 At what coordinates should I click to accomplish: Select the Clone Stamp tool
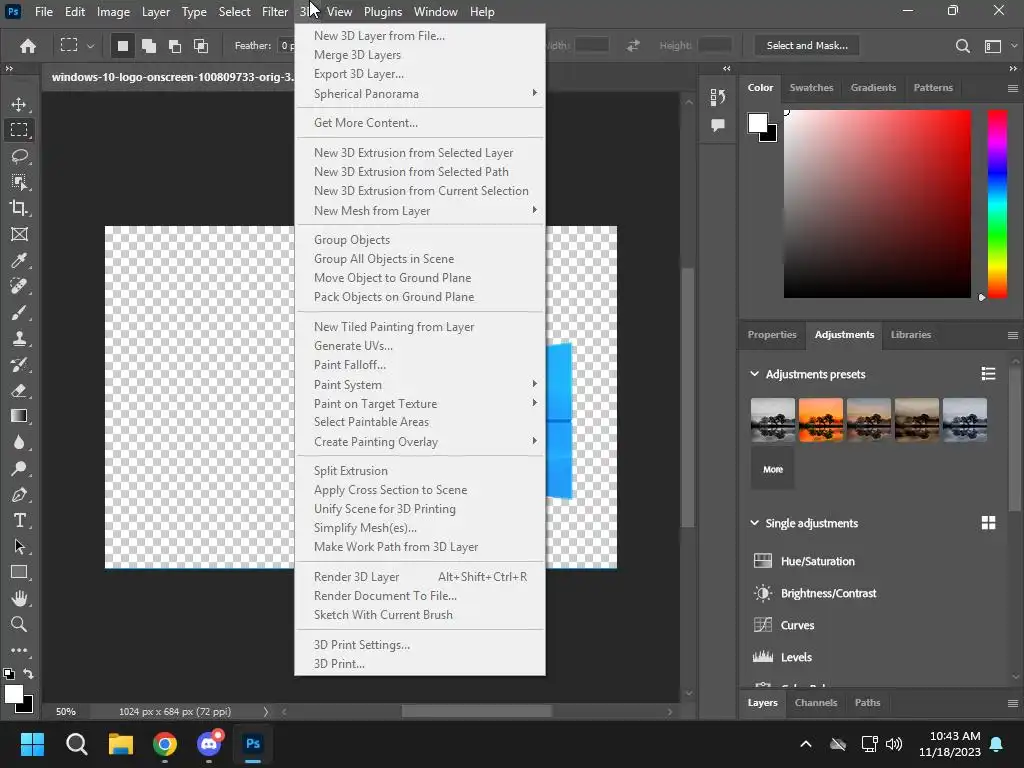[x=19, y=338]
